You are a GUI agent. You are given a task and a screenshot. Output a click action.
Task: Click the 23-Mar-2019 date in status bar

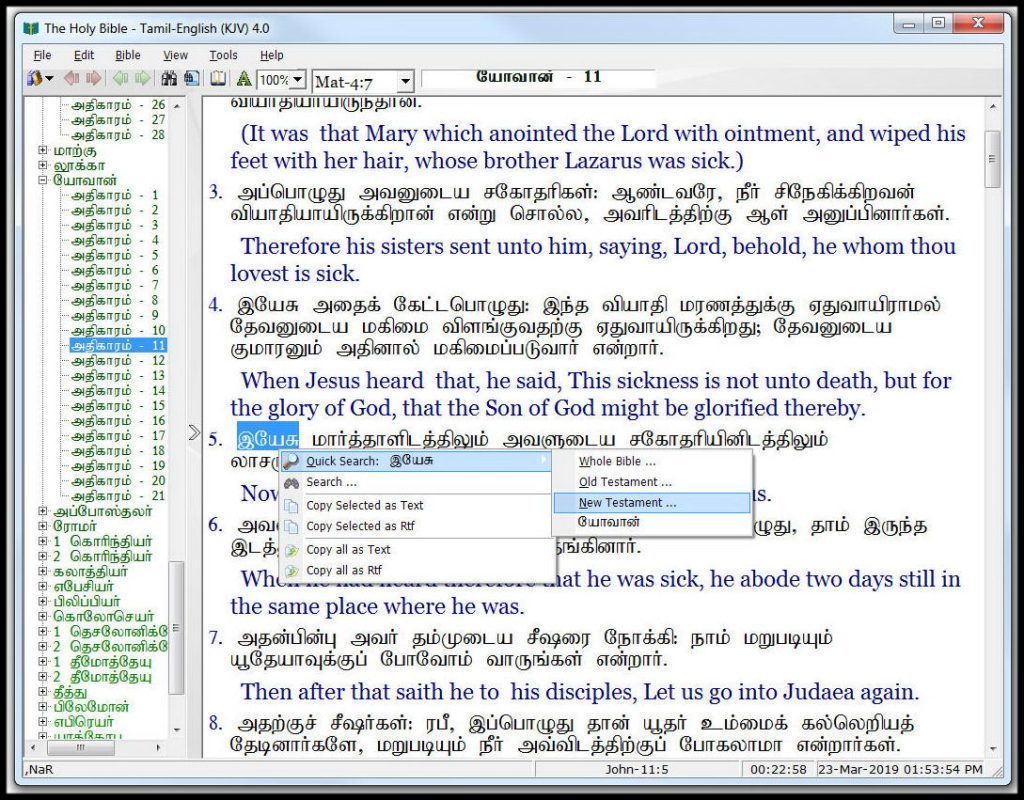click(901, 769)
